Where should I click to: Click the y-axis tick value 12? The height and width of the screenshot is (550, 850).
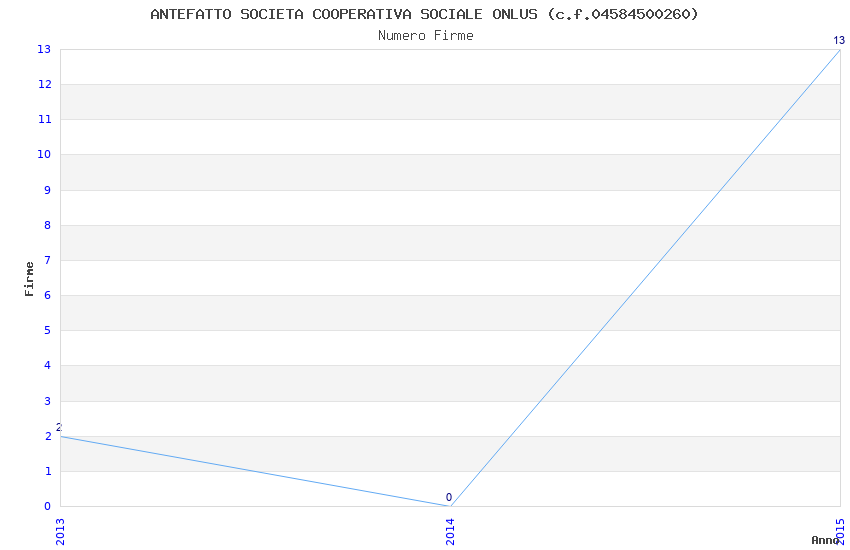click(x=44, y=84)
